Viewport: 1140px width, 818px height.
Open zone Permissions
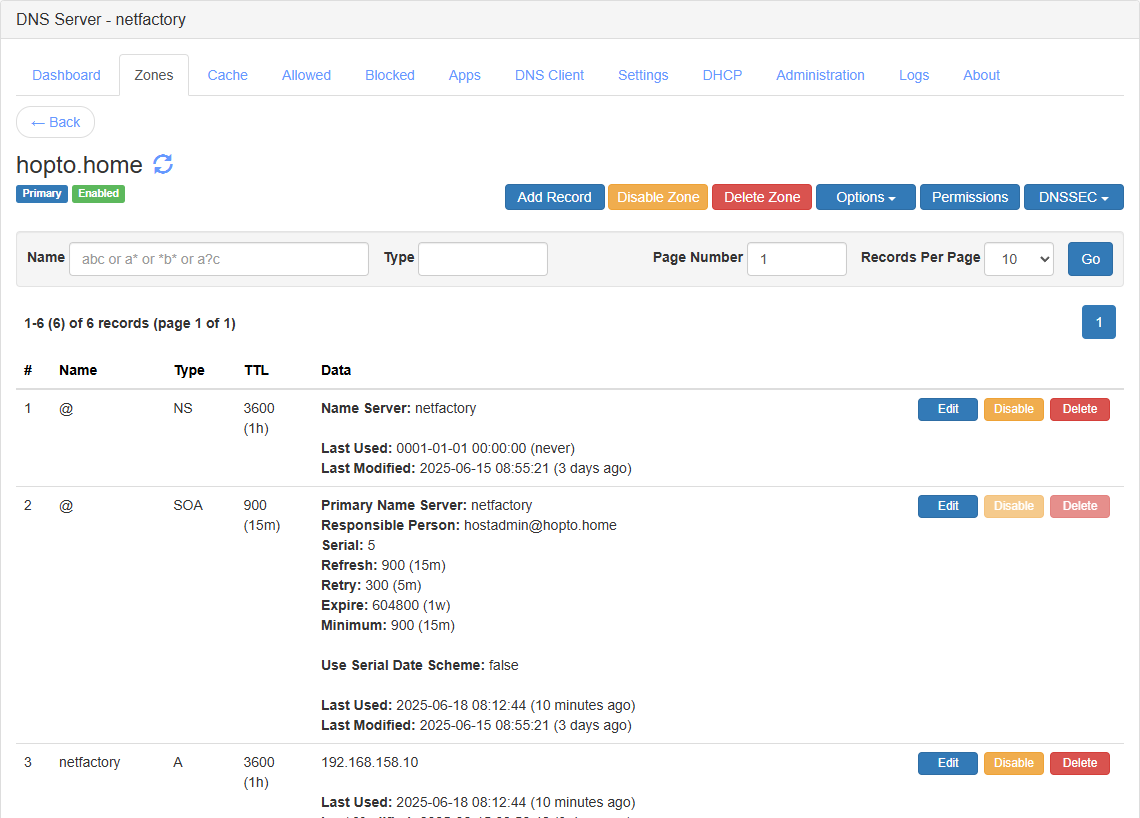click(x=969, y=197)
